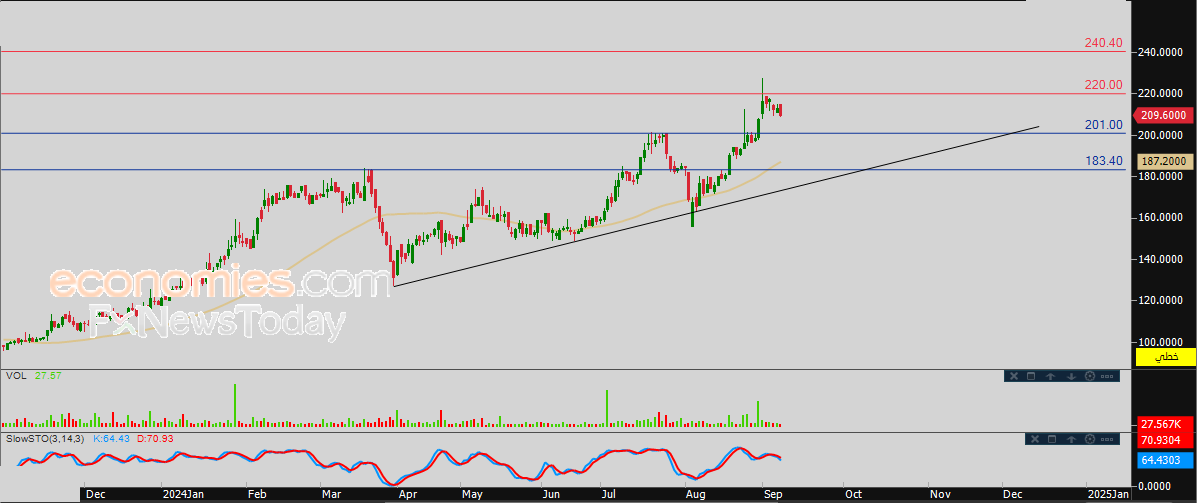Image resolution: width=1197 pixels, height=503 pixels.
Task: Click the Mar label on time axis
Action: click(331, 495)
